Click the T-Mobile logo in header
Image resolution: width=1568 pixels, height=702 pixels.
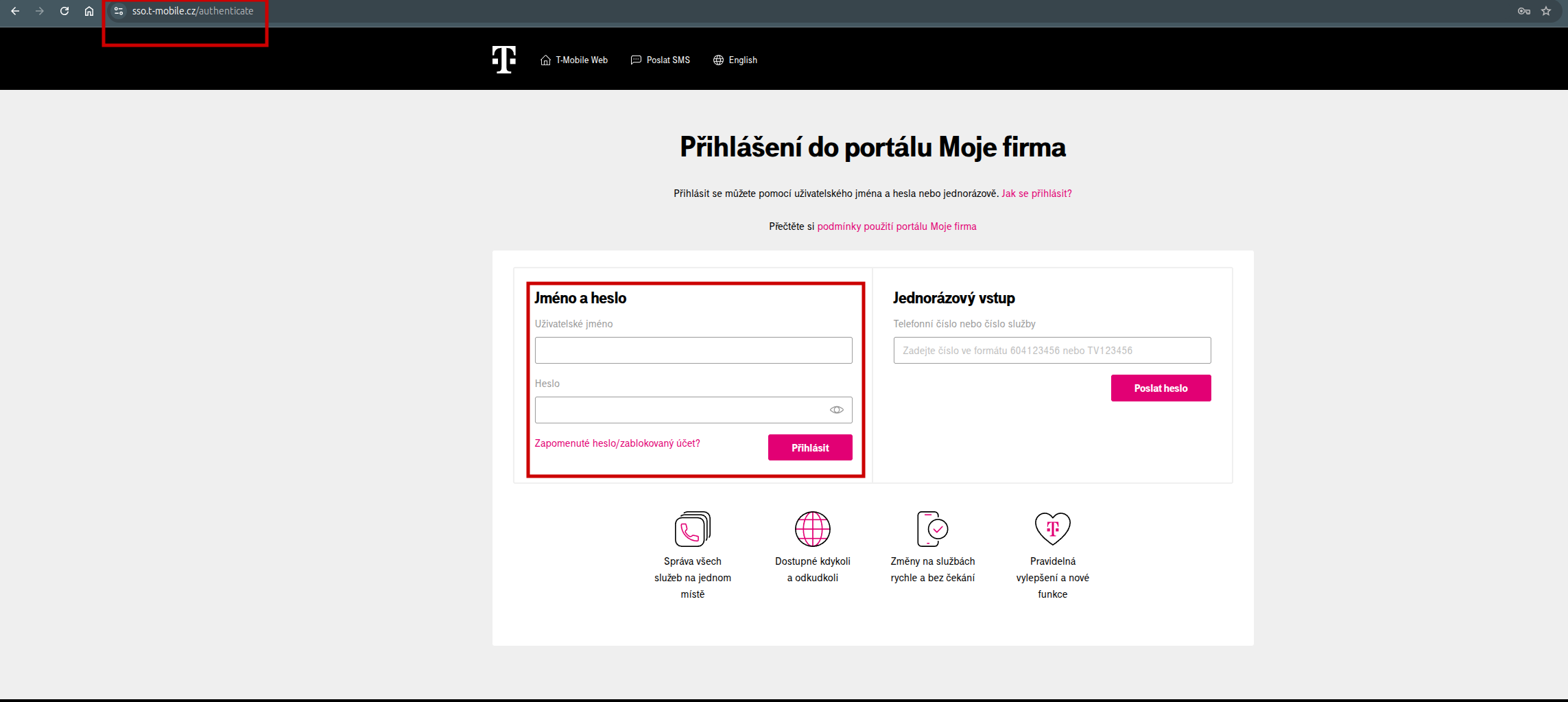[x=504, y=60]
